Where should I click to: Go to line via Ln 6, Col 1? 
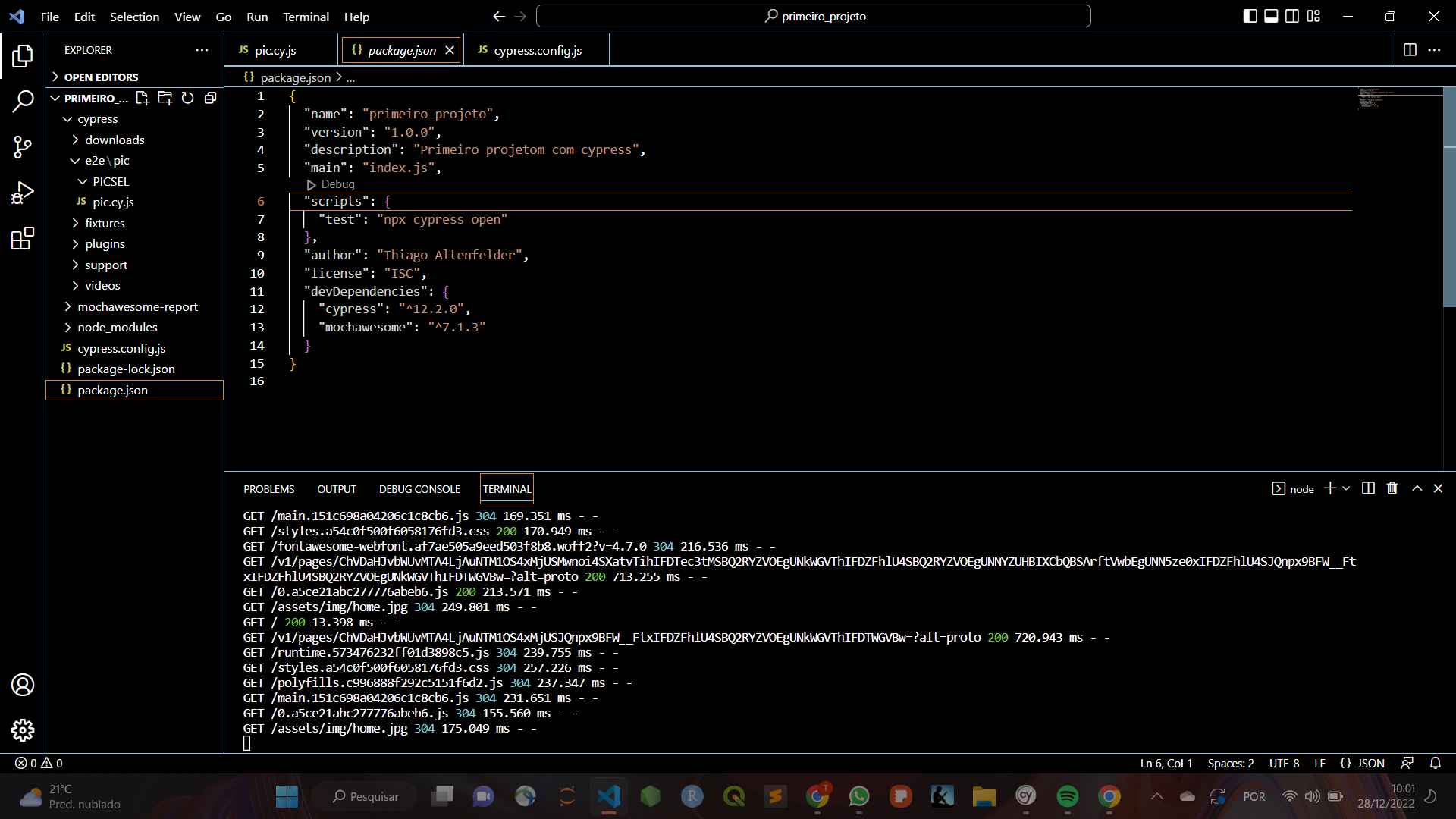(1166, 763)
